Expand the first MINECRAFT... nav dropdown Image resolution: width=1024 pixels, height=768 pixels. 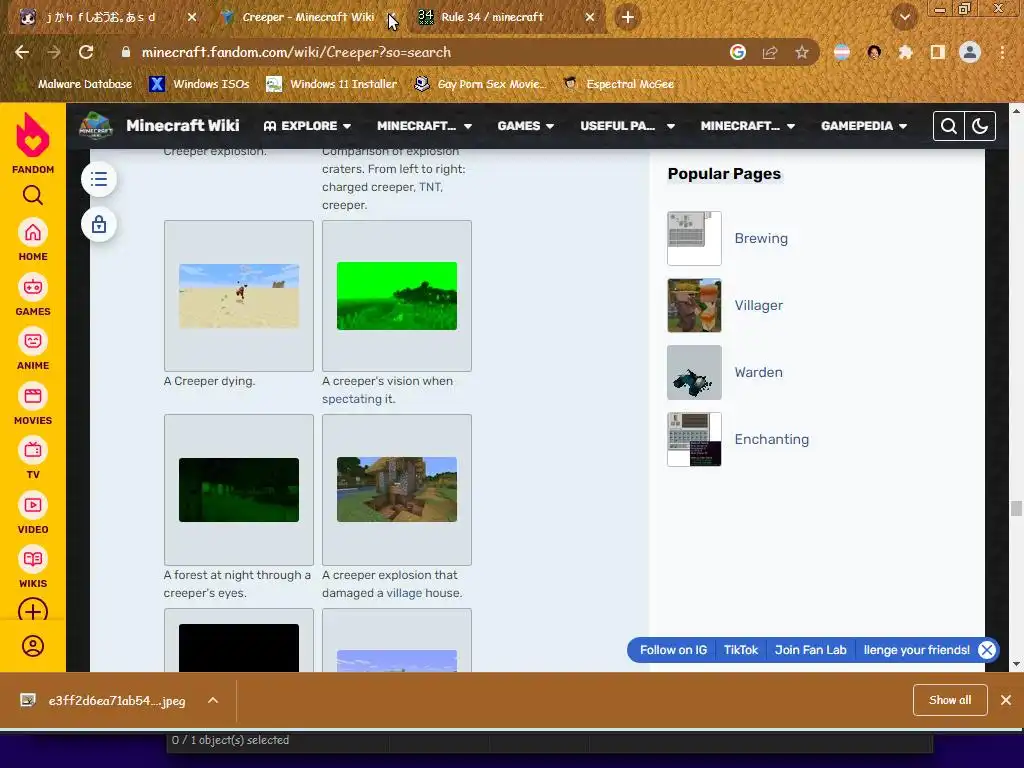coord(424,126)
